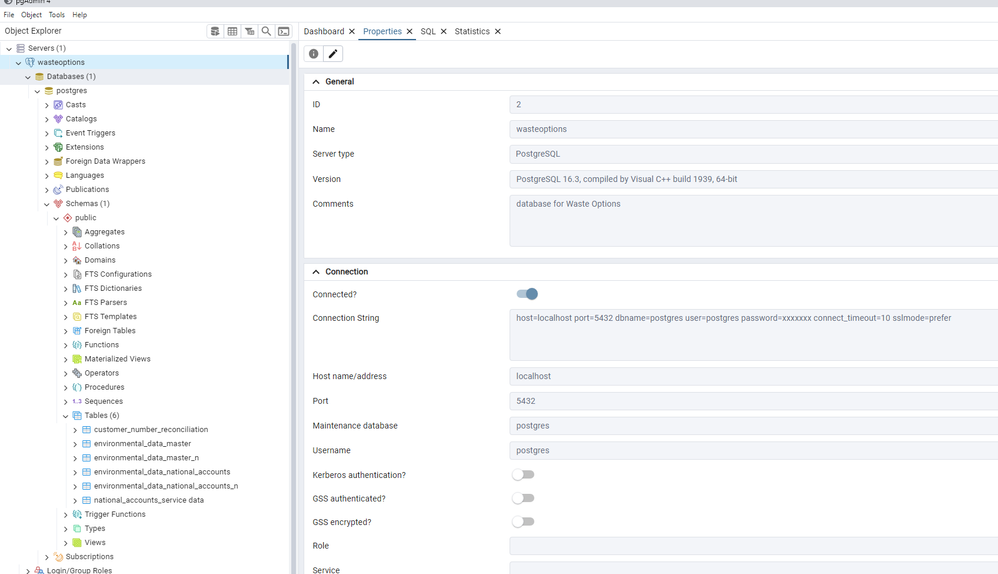
Task: Click the empty Role field
Action: click(754, 546)
